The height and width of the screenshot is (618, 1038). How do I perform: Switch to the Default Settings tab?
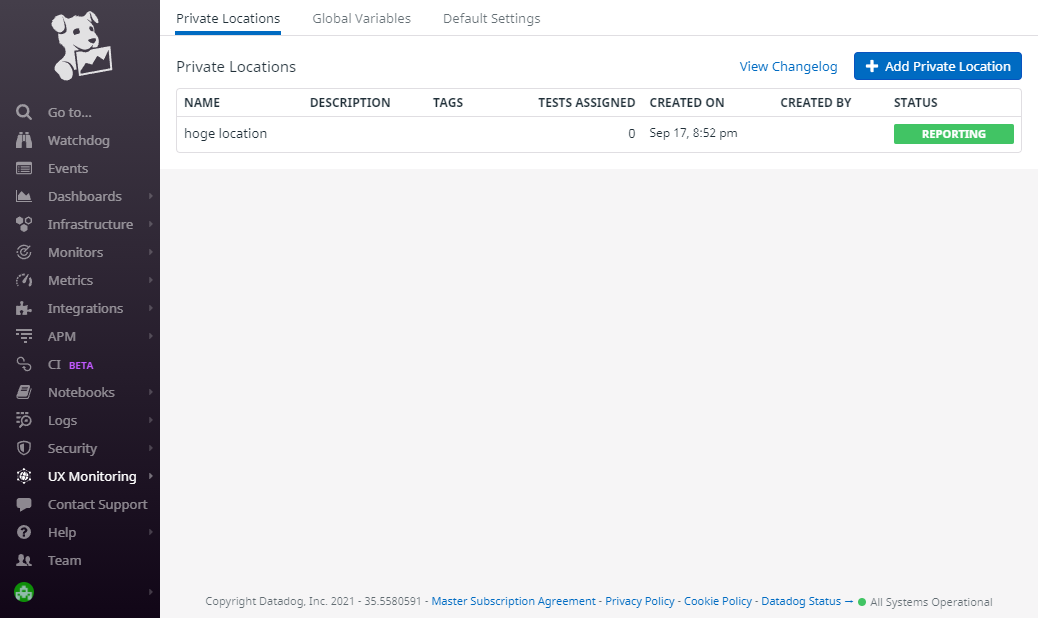pyautogui.click(x=491, y=19)
